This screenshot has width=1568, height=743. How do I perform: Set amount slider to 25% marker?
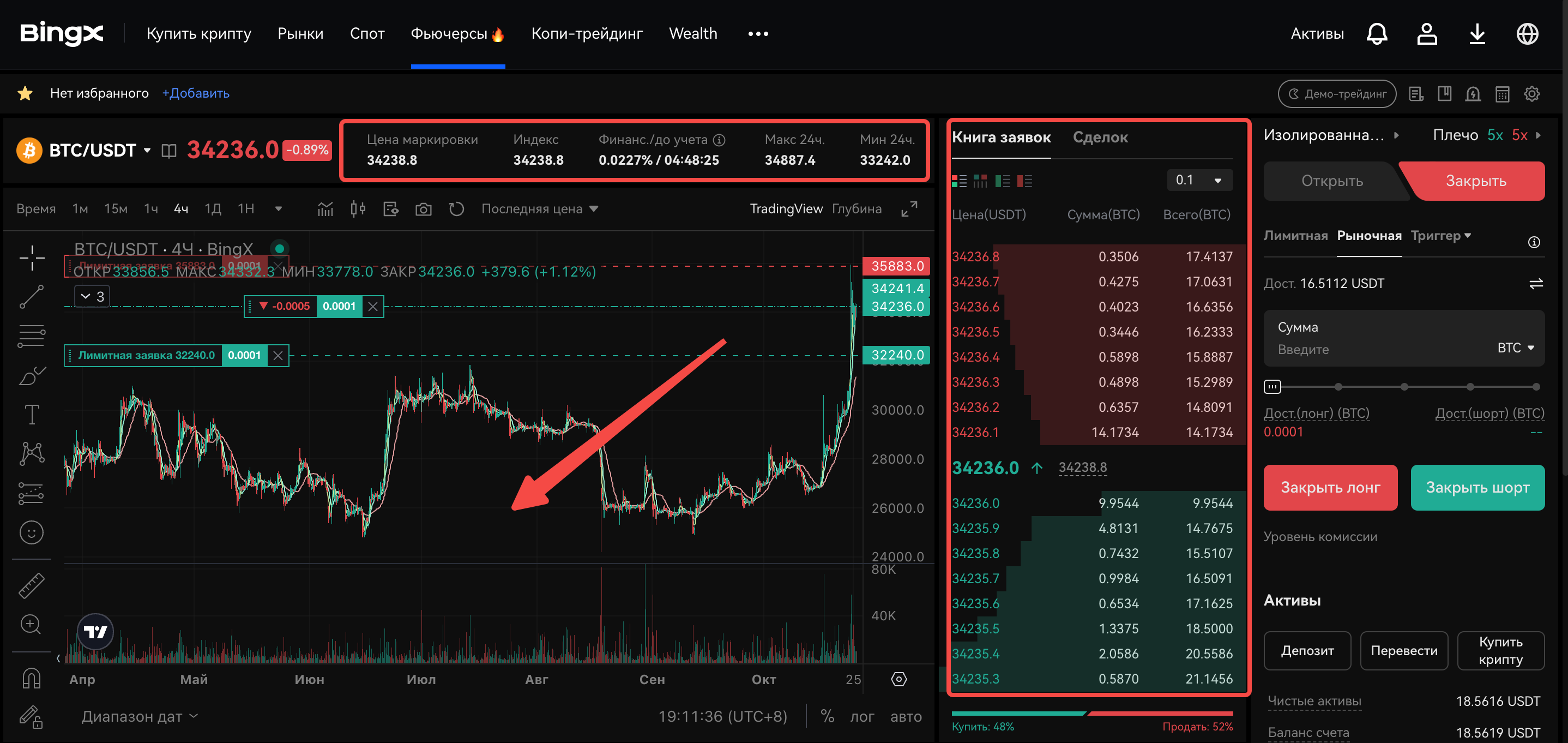click(x=1338, y=387)
